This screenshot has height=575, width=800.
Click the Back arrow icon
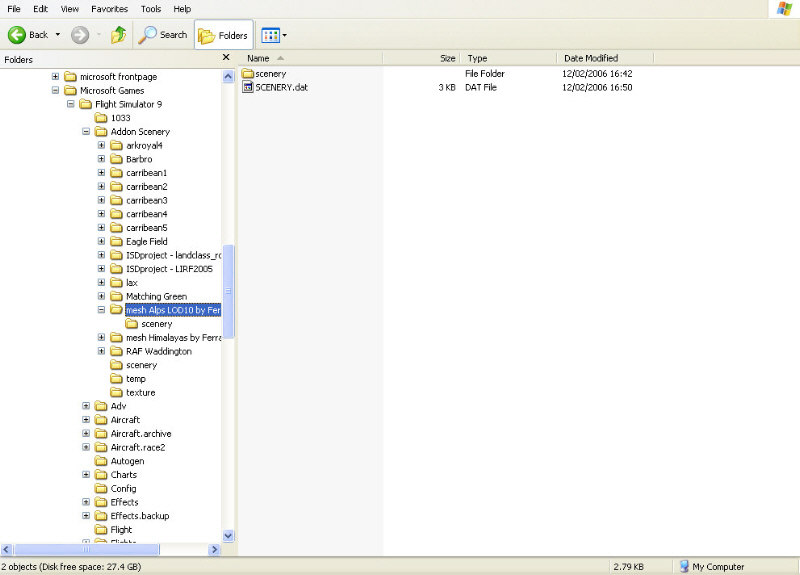pos(17,34)
